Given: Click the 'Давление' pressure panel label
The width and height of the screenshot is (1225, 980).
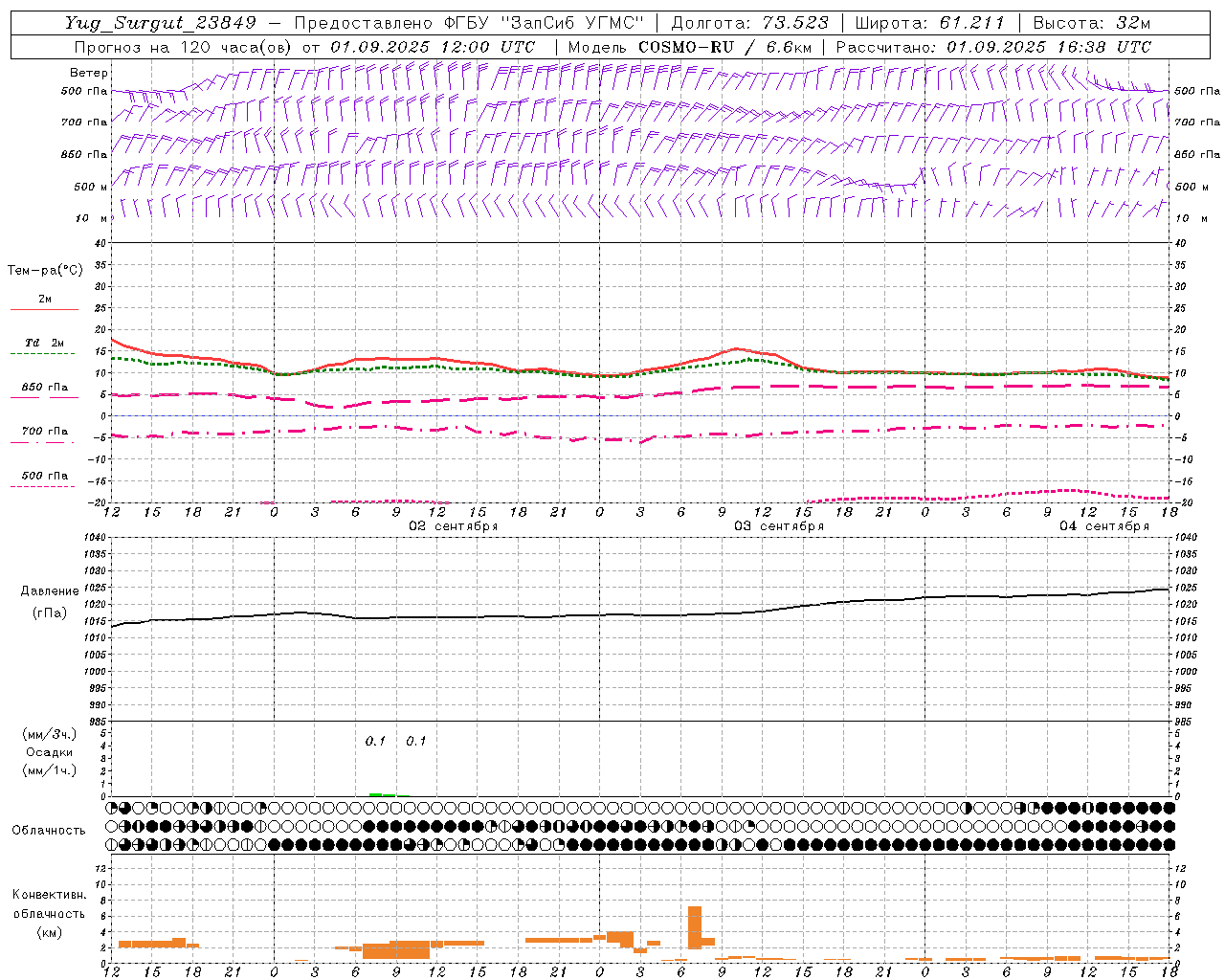Looking at the screenshot, I should pos(50,591).
